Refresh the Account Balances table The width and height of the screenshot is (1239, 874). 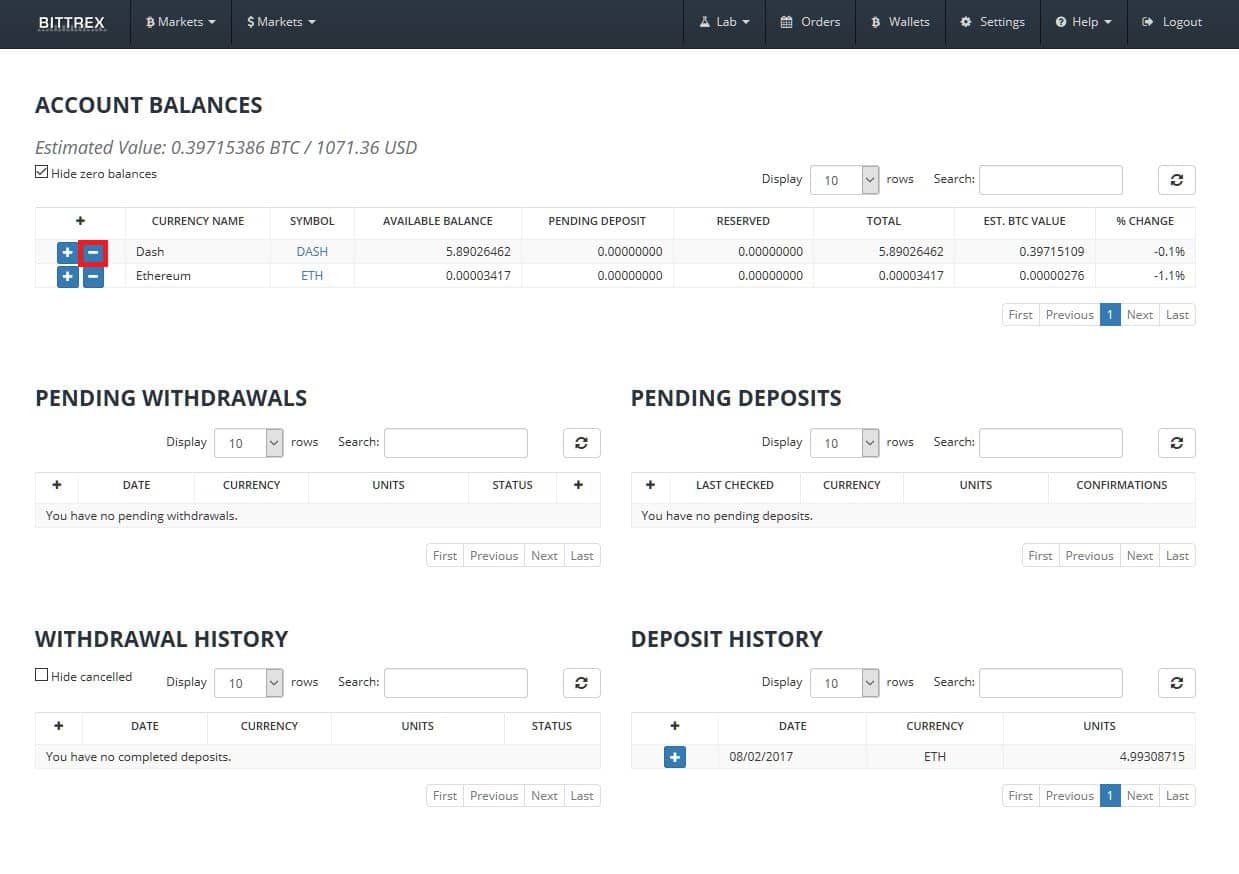pyautogui.click(x=1176, y=180)
